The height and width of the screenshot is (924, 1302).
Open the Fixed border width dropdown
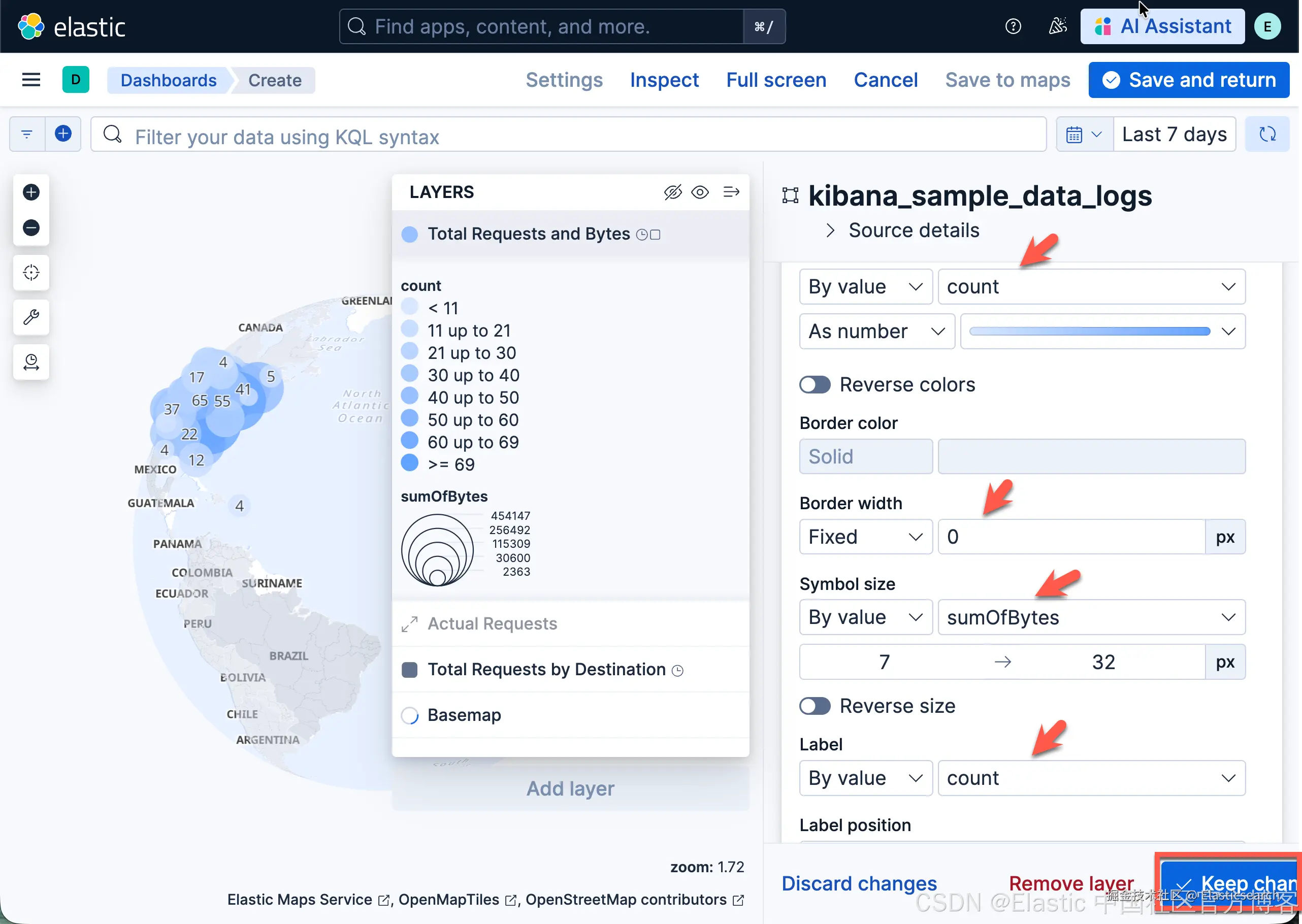(865, 537)
